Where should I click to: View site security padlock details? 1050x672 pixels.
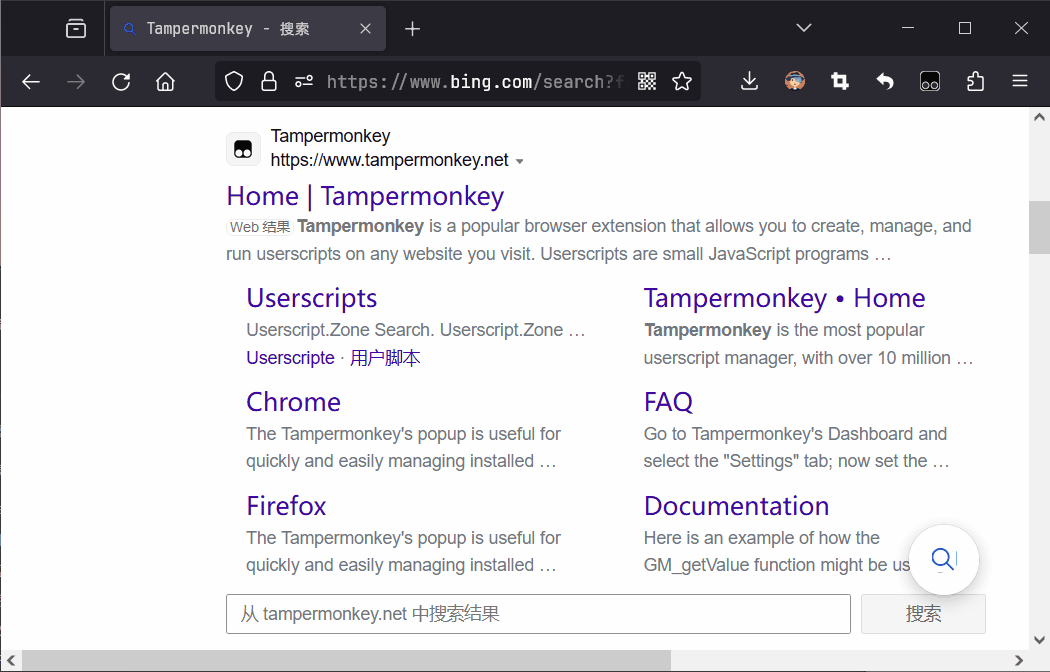(x=269, y=82)
